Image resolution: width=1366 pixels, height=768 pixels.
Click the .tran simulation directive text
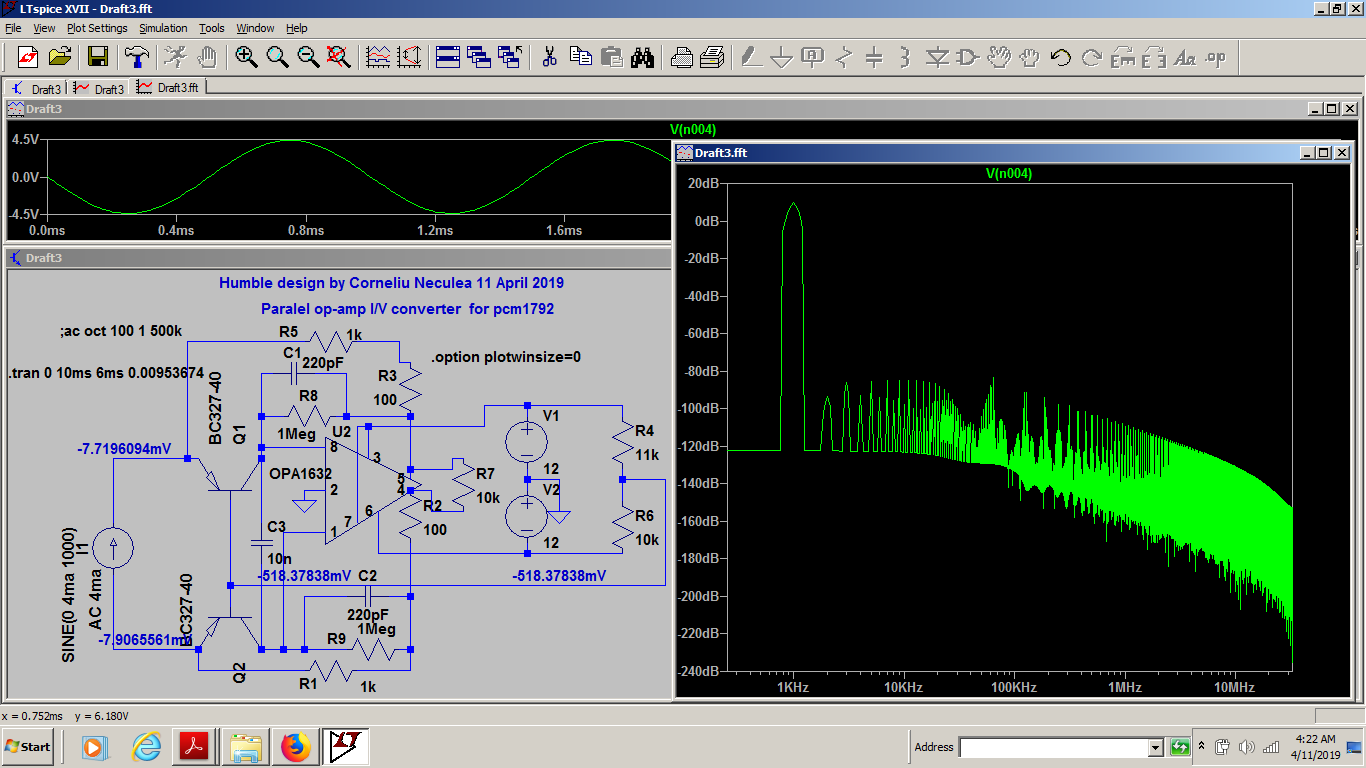click(106, 373)
